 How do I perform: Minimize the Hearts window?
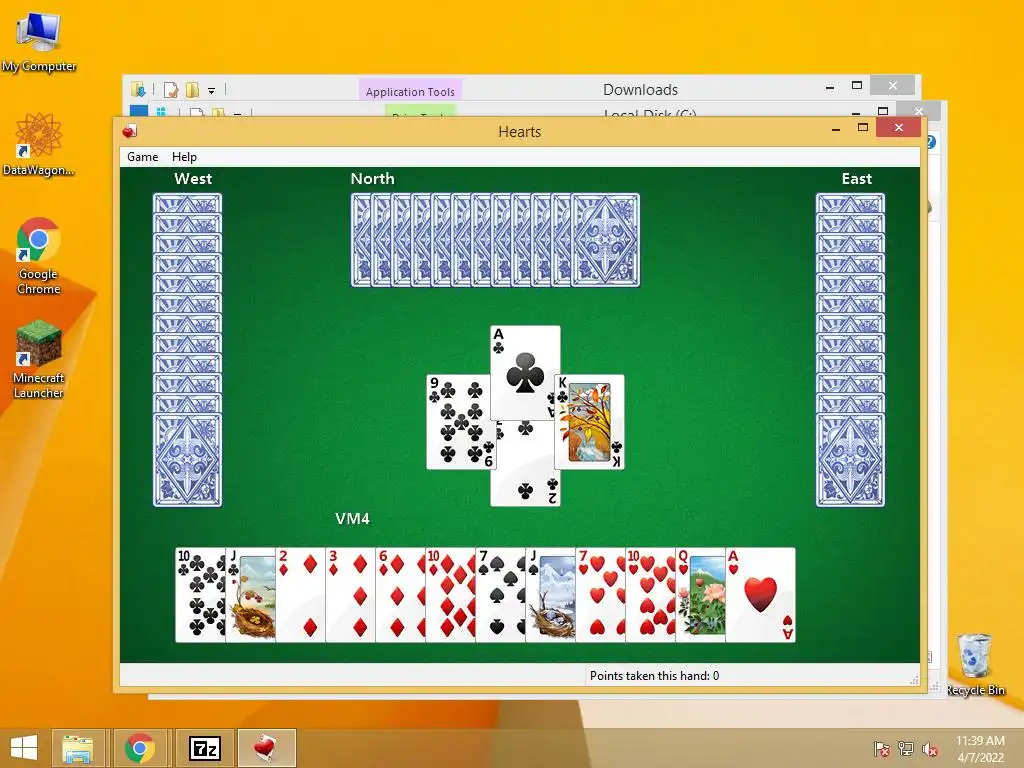[x=835, y=129]
